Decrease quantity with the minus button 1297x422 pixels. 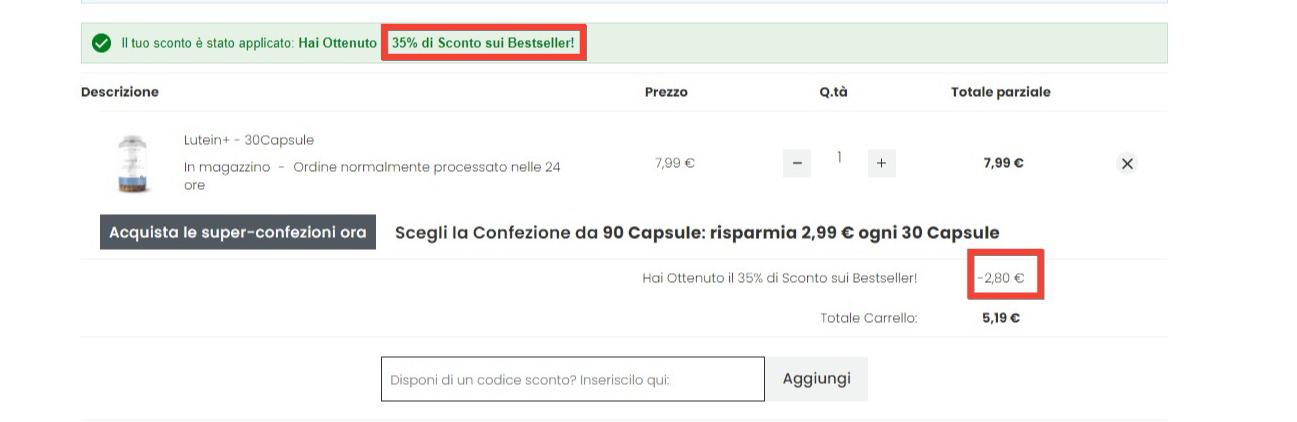point(797,164)
